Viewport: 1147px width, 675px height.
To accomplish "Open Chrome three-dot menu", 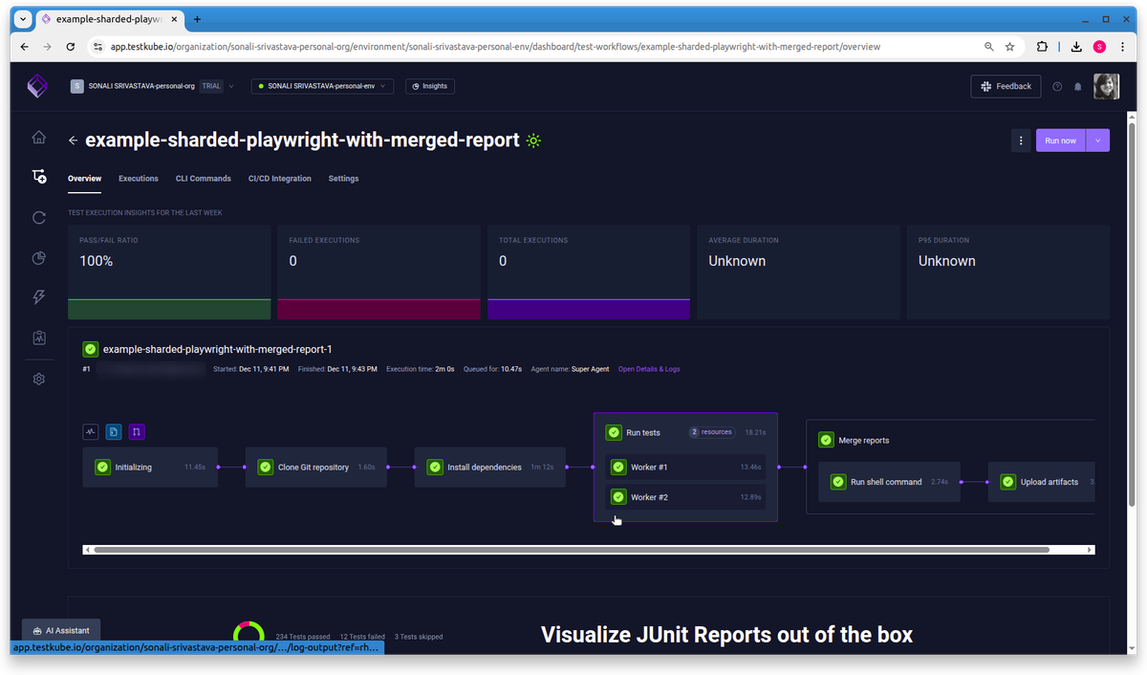I will point(1123,47).
